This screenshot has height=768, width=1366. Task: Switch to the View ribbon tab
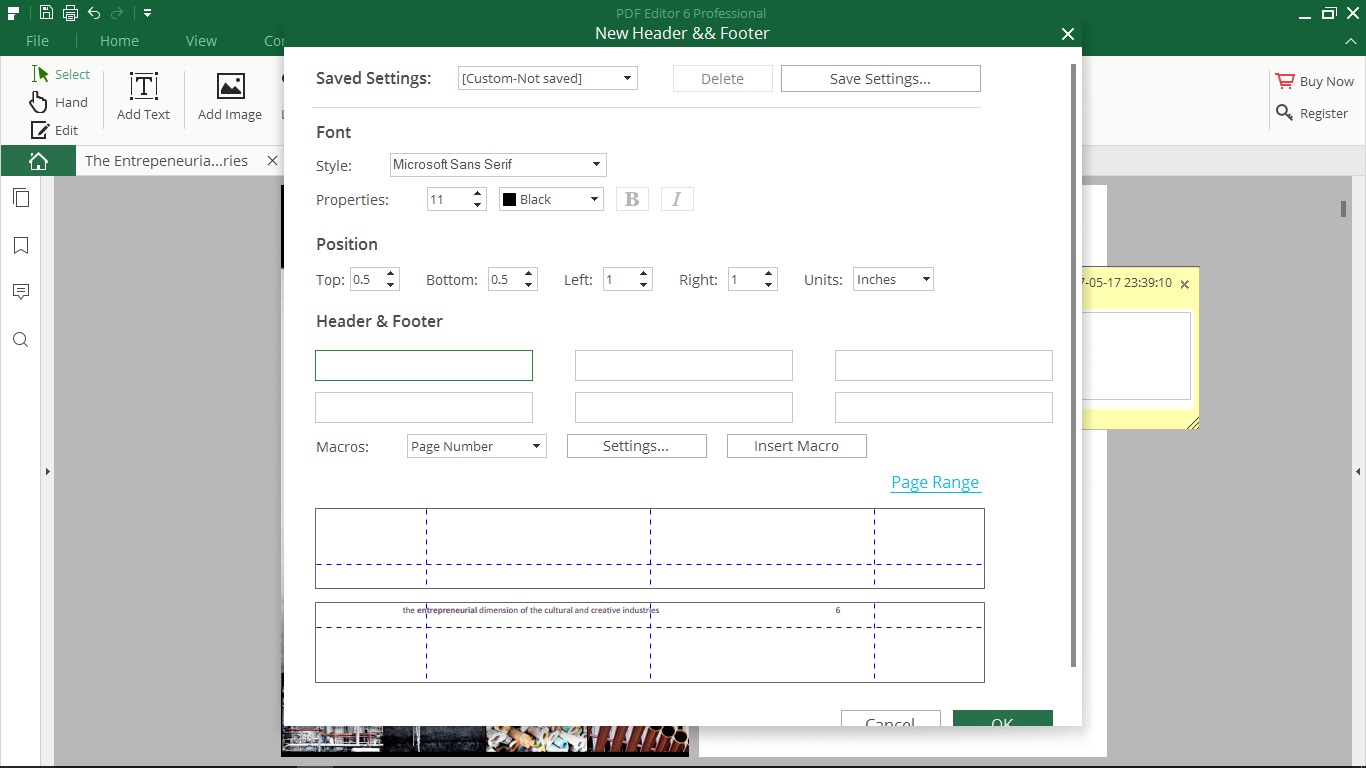click(200, 41)
